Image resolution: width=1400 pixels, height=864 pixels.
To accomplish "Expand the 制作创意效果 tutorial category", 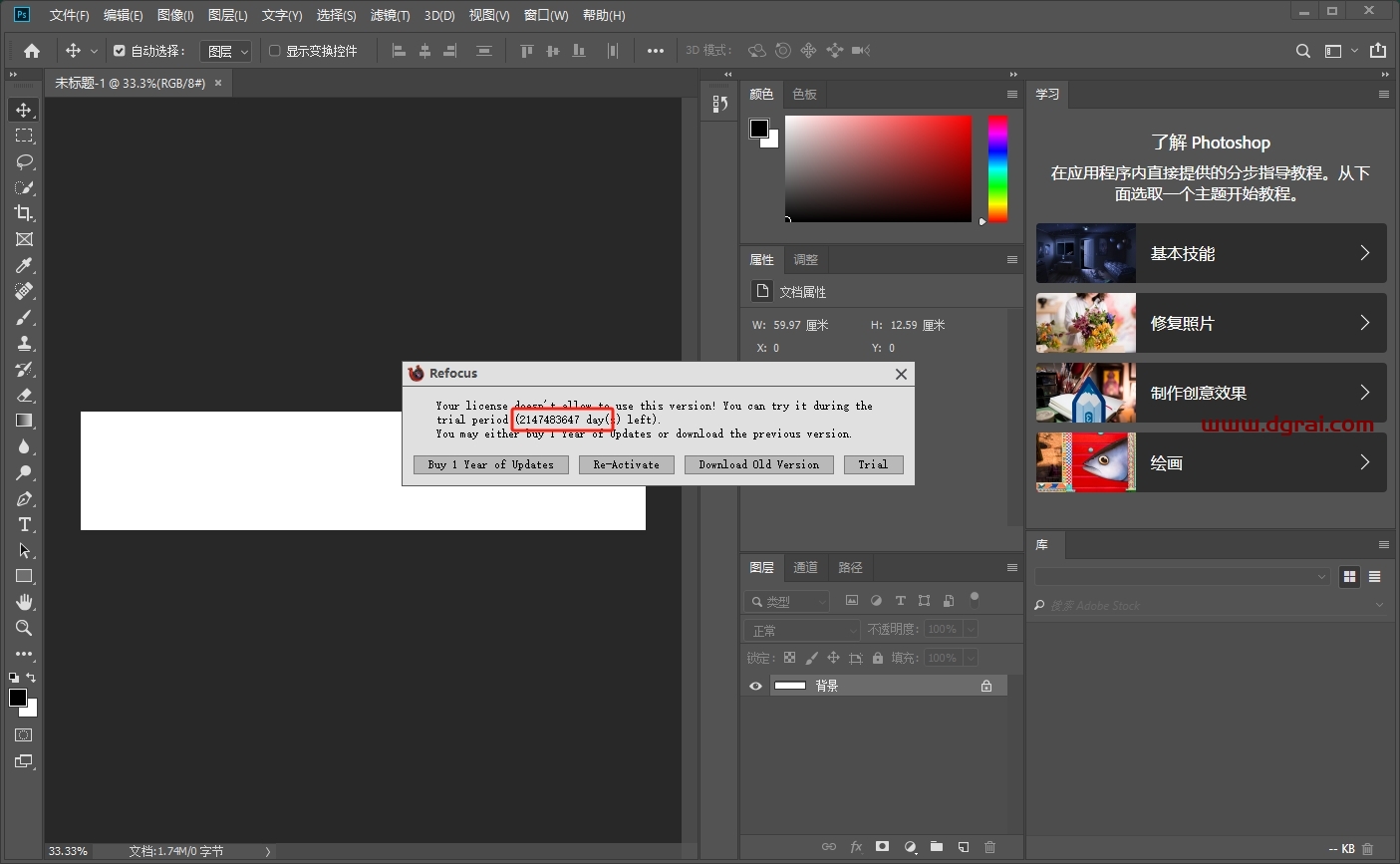I will pos(1212,393).
